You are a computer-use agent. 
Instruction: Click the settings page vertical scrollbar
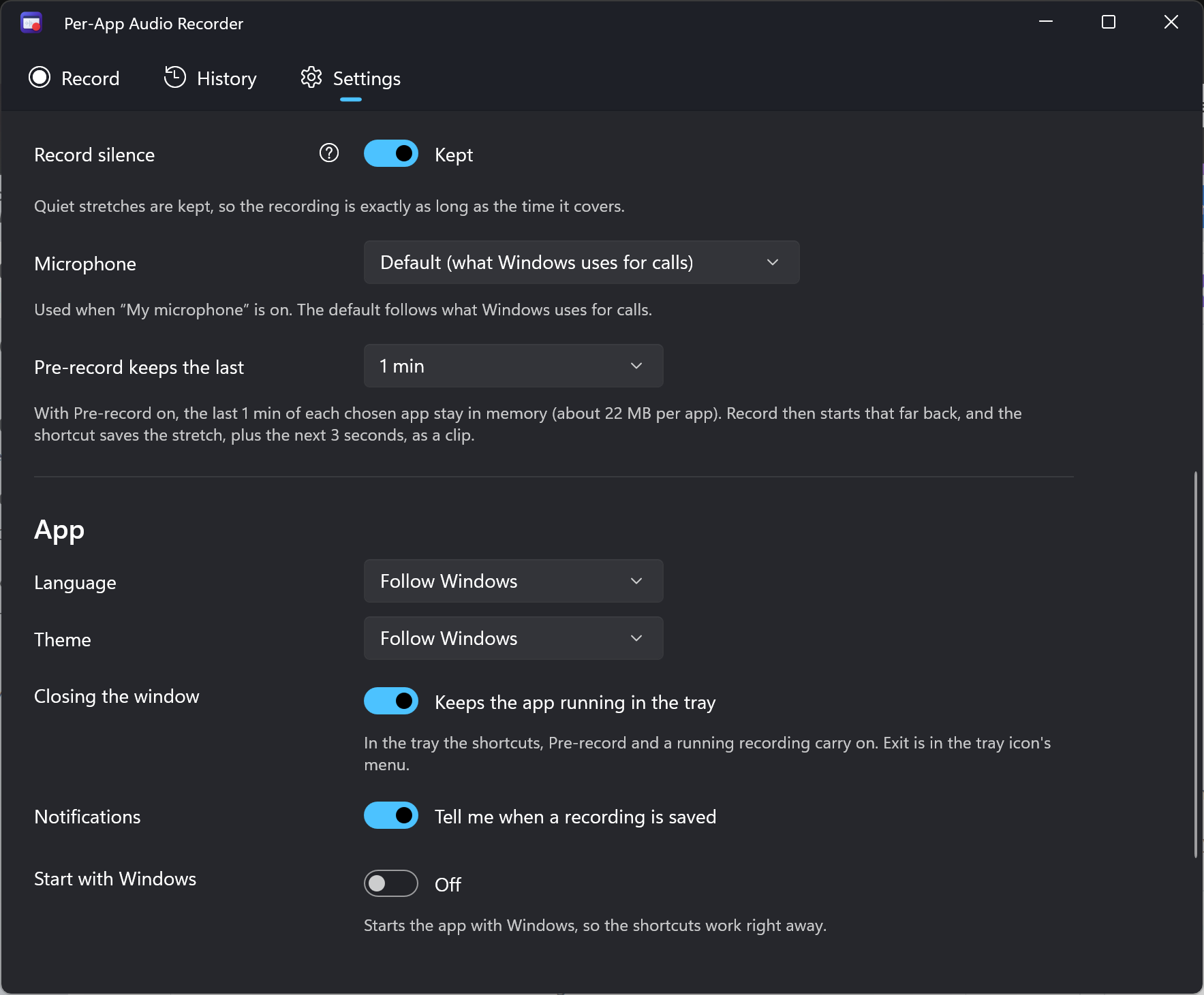[x=1195, y=664]
